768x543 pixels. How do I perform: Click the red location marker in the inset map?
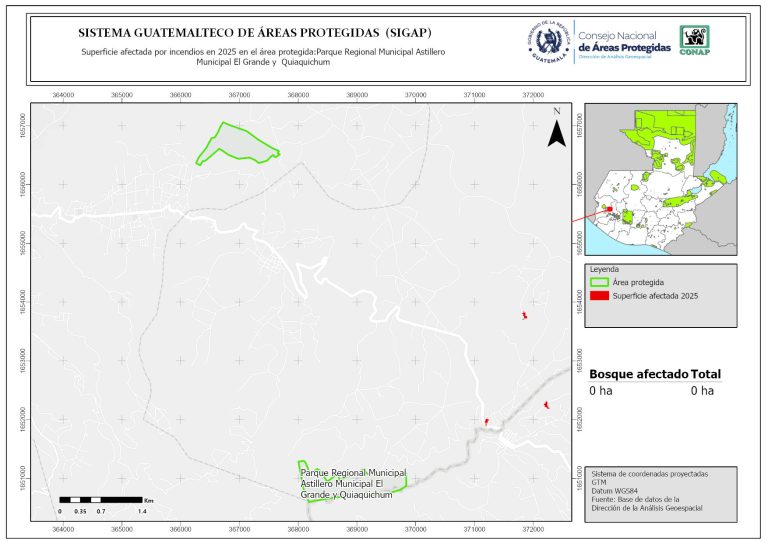(608, 210)
